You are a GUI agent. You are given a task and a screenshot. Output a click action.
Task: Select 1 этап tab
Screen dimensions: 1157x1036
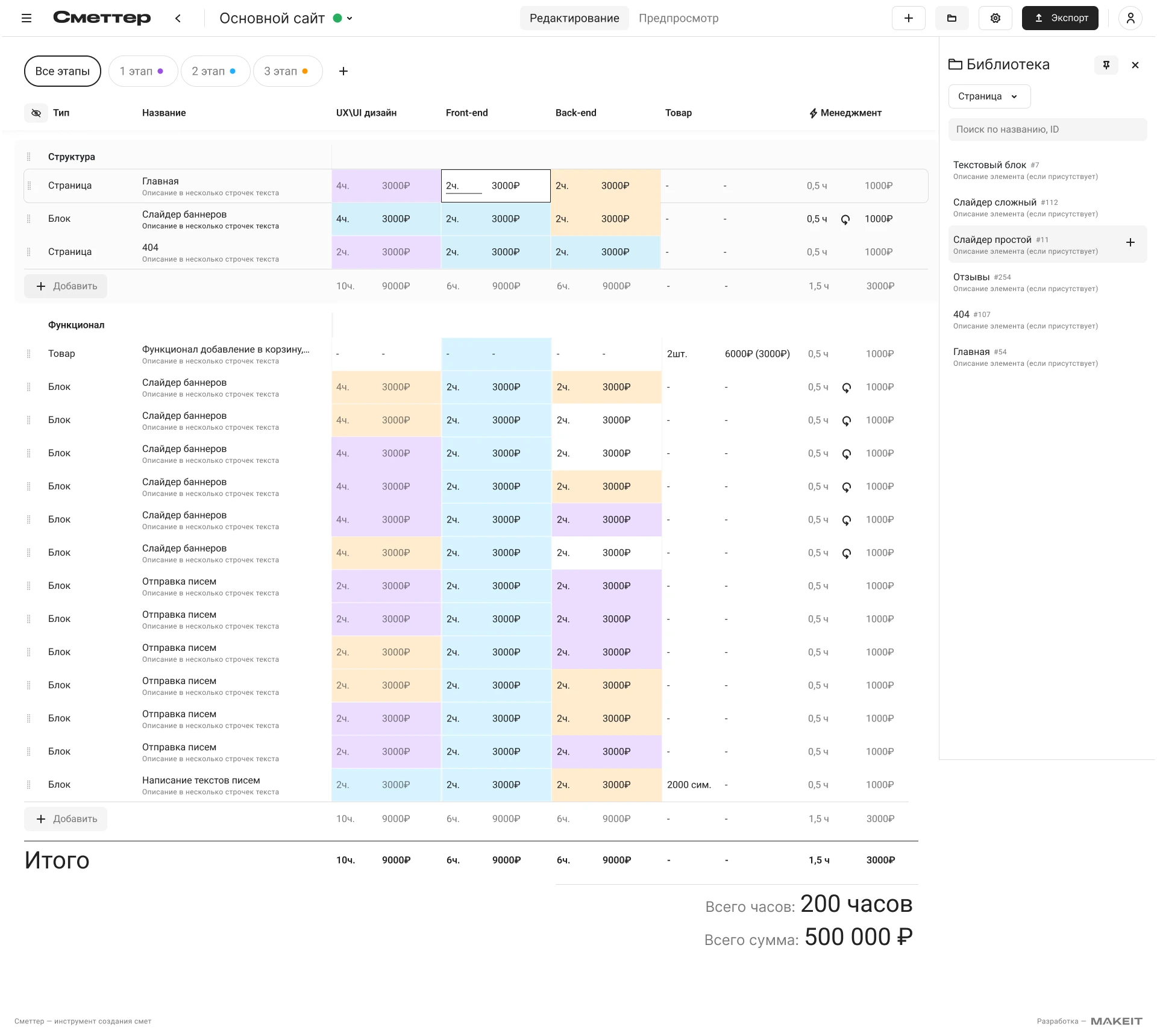pyautogui.click(x=143, y=71)
